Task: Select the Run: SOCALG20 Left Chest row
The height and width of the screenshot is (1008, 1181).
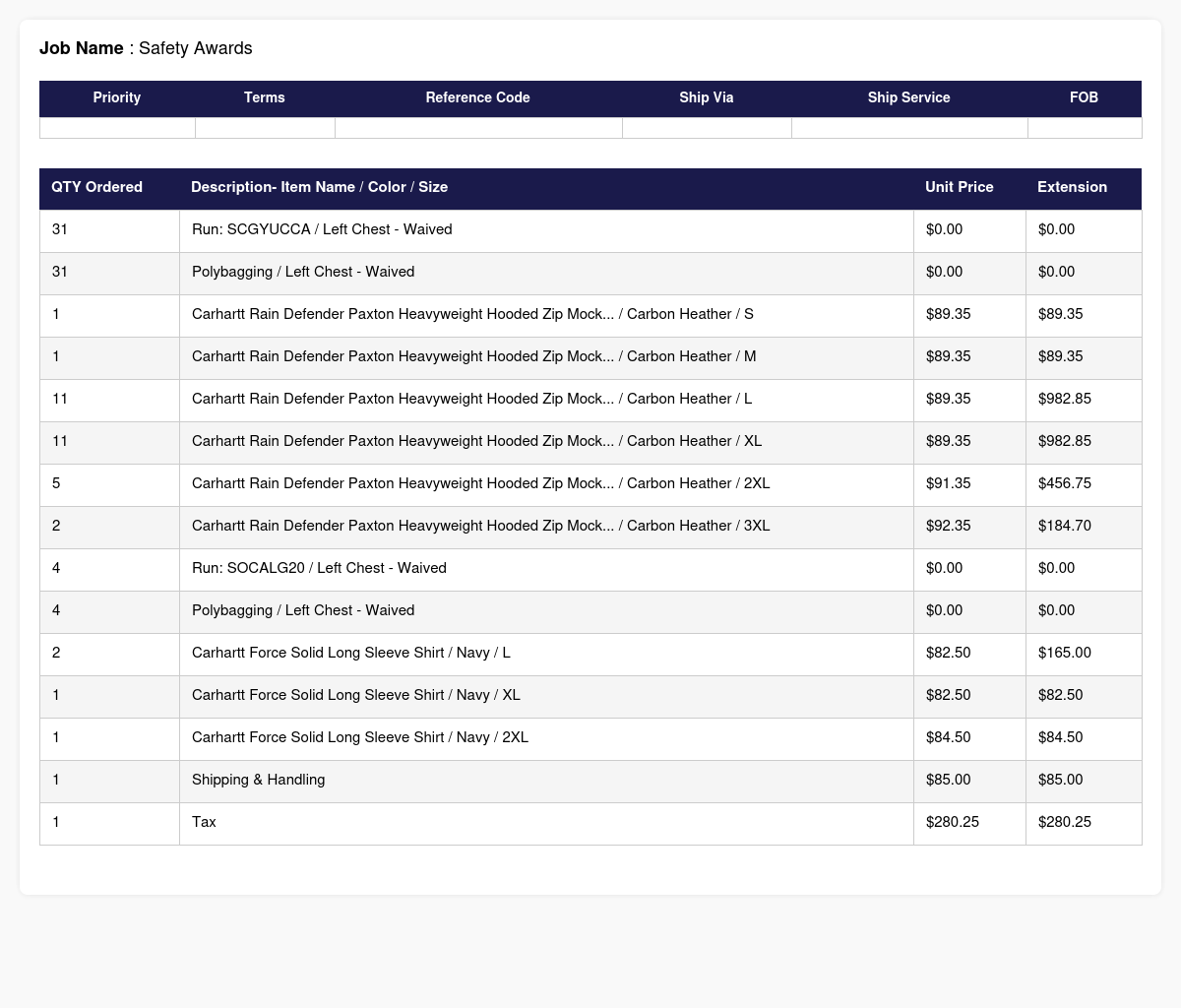Action: coord(590,569)
